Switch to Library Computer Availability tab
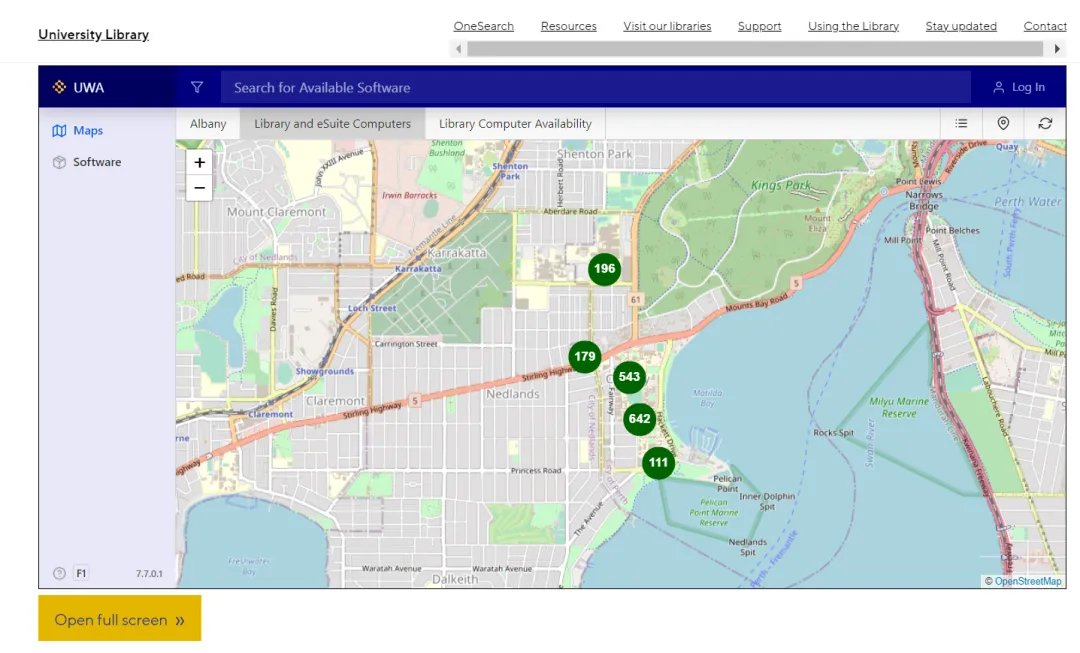This screenshot has width=1080, height=653. pyautogui.click(x=515, y=124)
